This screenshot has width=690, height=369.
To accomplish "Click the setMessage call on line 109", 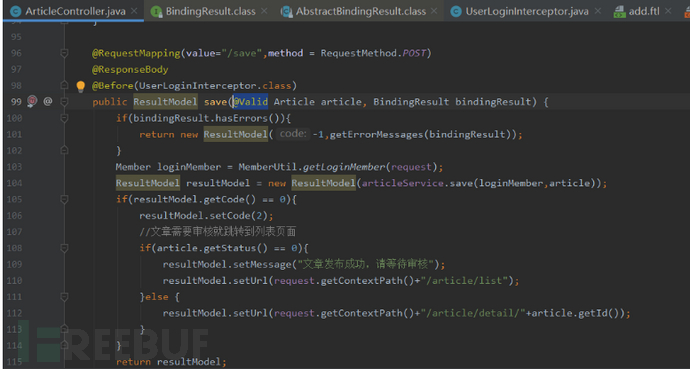I will coord(304,264).
